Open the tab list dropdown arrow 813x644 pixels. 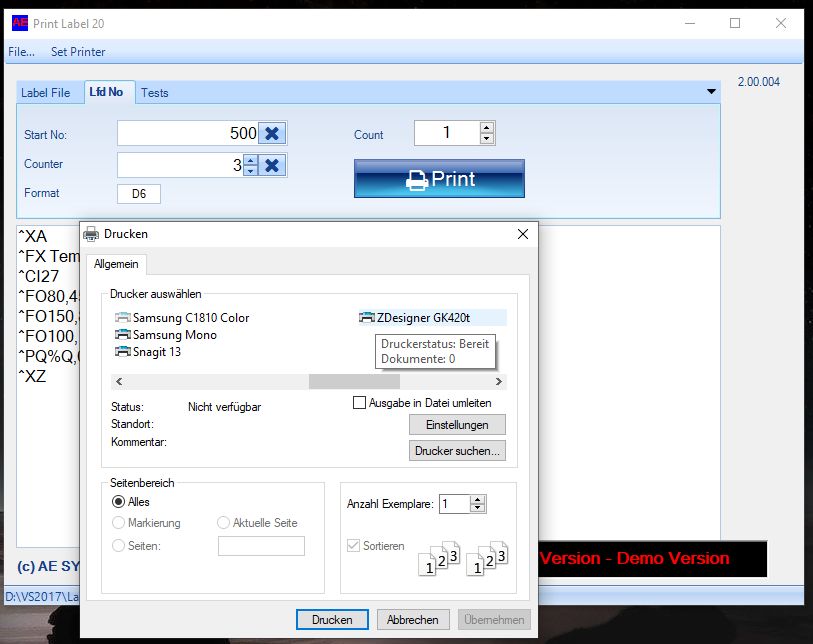pyautogui.click(x=711, y=91)
